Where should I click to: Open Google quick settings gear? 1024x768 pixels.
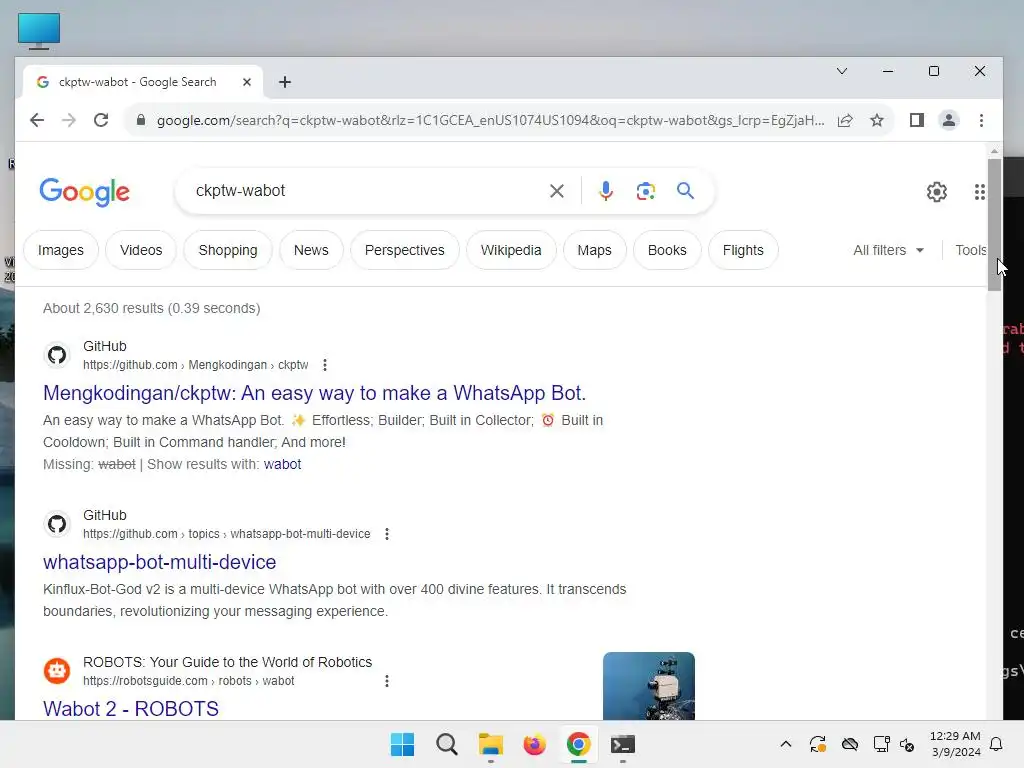tap(936, 192)
